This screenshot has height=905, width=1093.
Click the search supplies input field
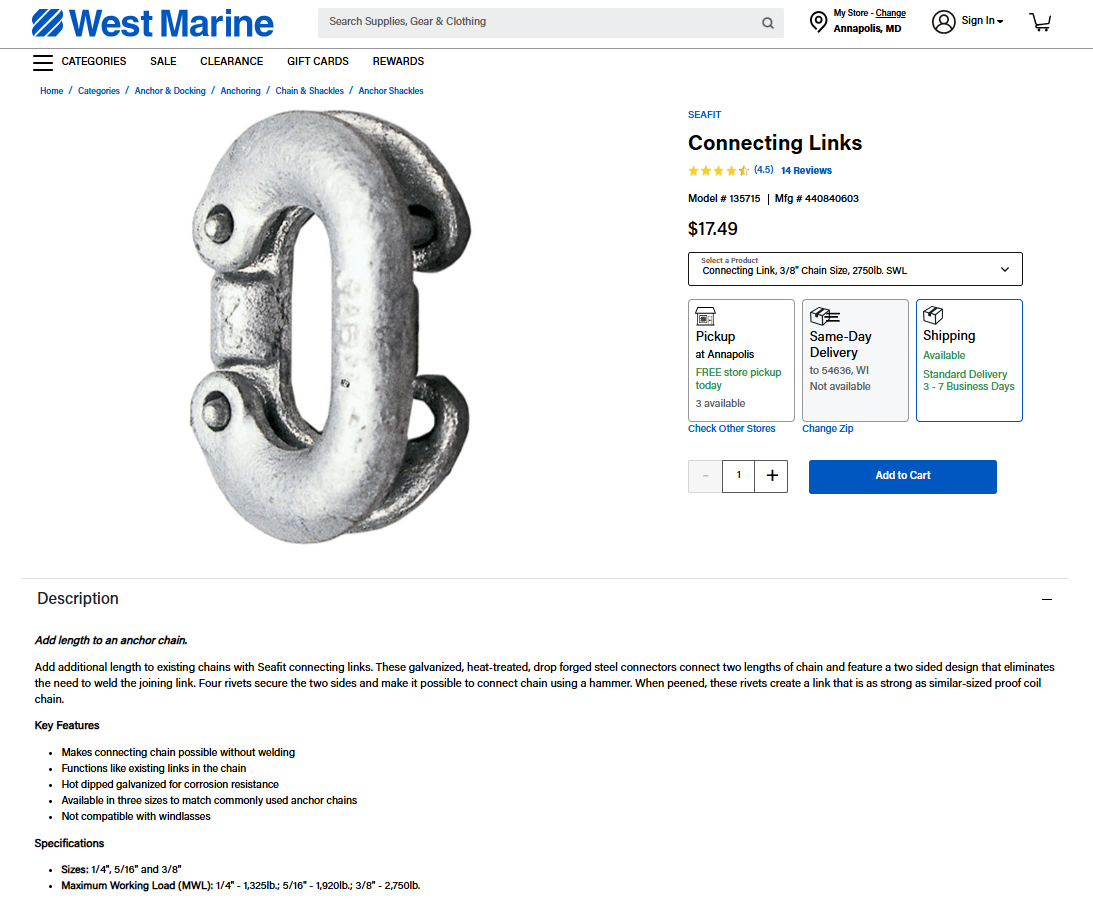click(x=540, y=22)
